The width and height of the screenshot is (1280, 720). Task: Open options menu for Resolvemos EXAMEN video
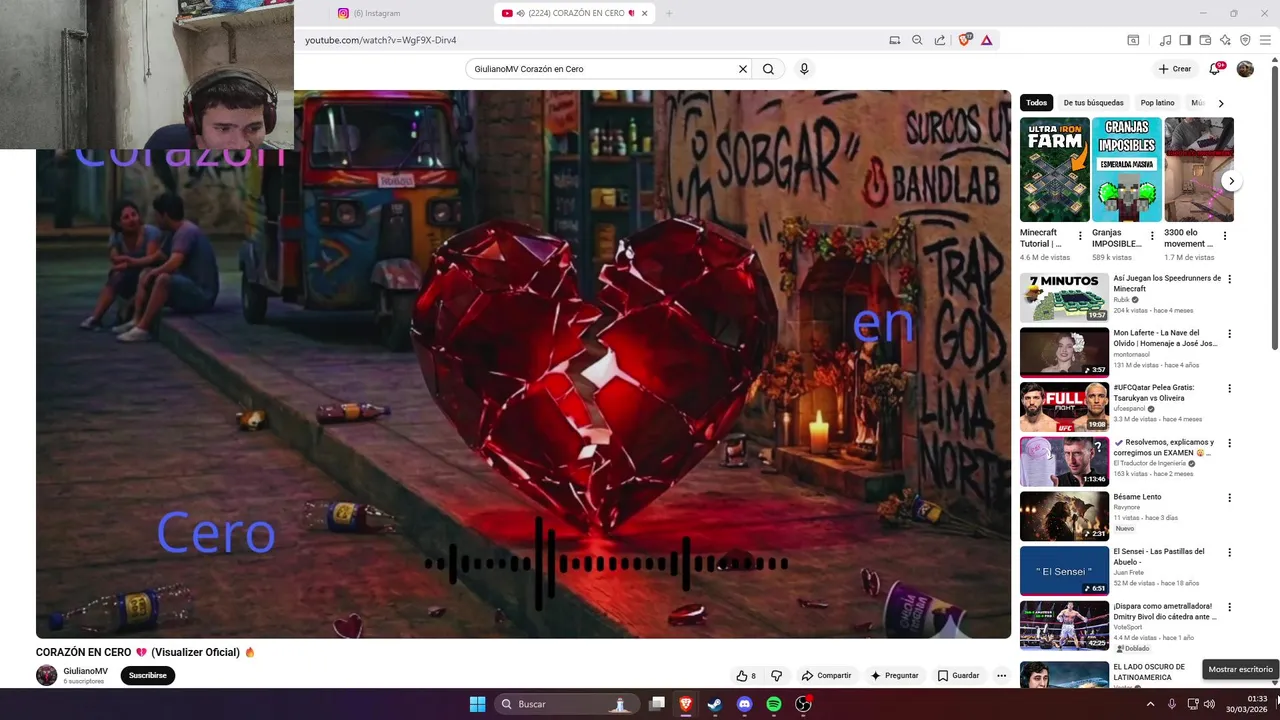(x=1230, y=443)
